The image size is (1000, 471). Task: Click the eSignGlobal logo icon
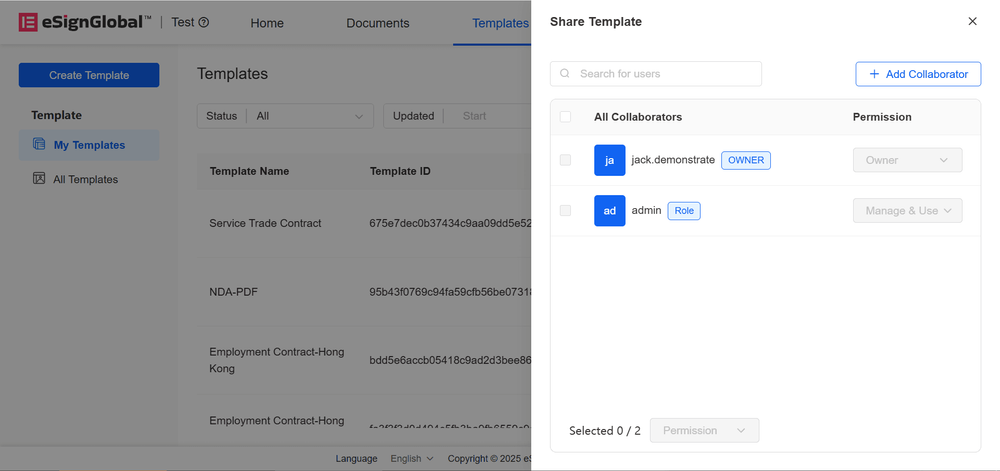28,22
